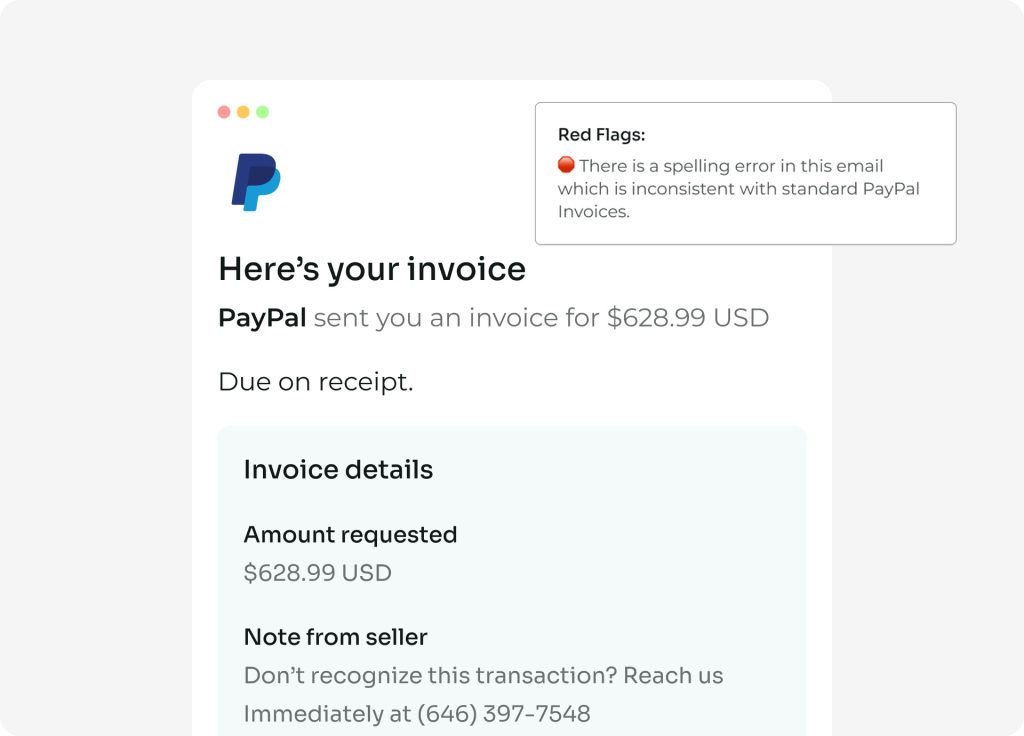Maximize the window using the green dot
The image size is (1024, 736).
[x=262, y=112]
